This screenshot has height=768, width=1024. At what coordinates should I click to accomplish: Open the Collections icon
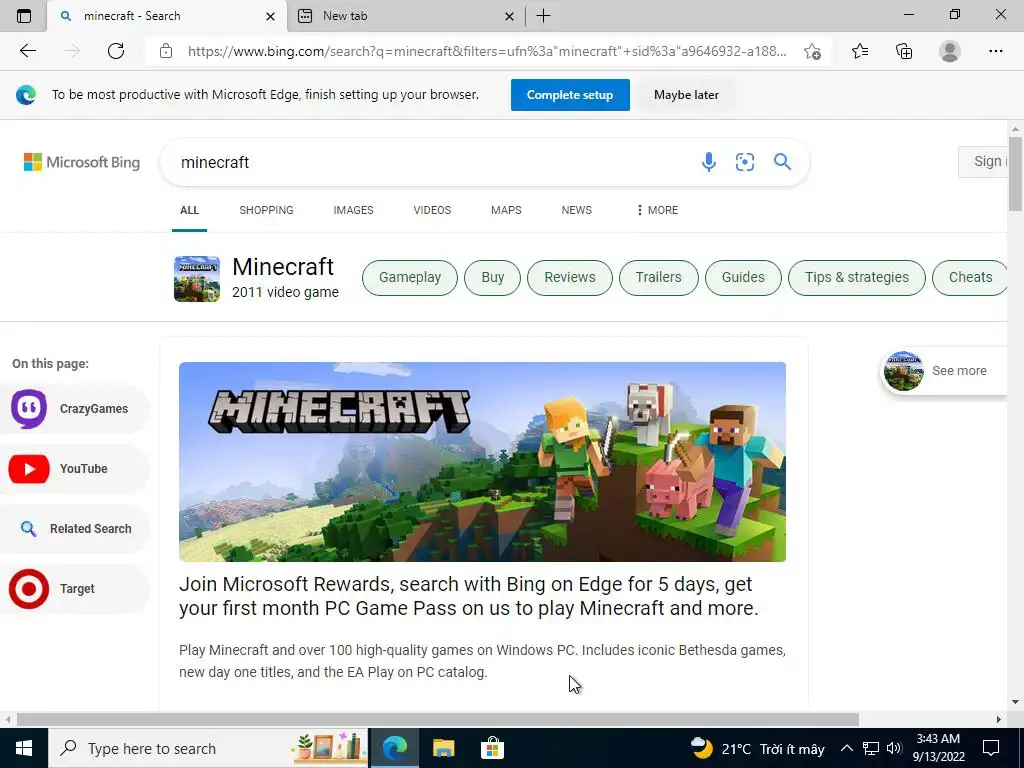(904, 51)
